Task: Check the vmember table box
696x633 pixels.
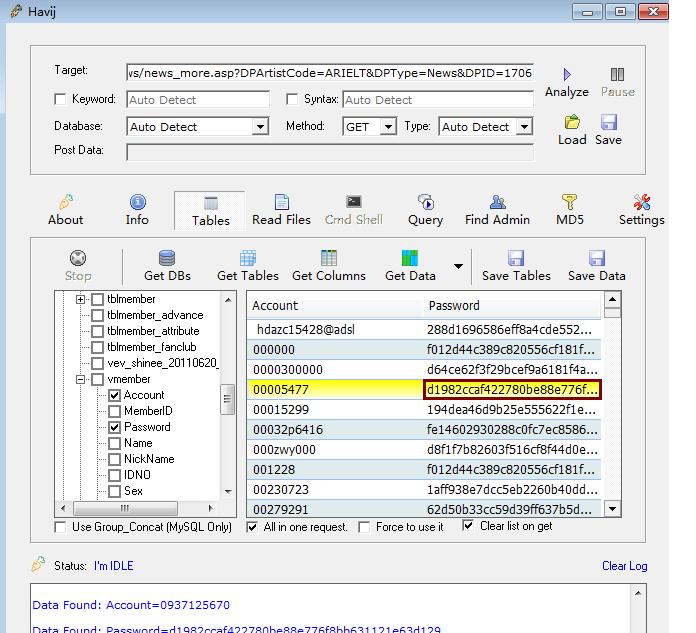Action: (x=97, y=380)
